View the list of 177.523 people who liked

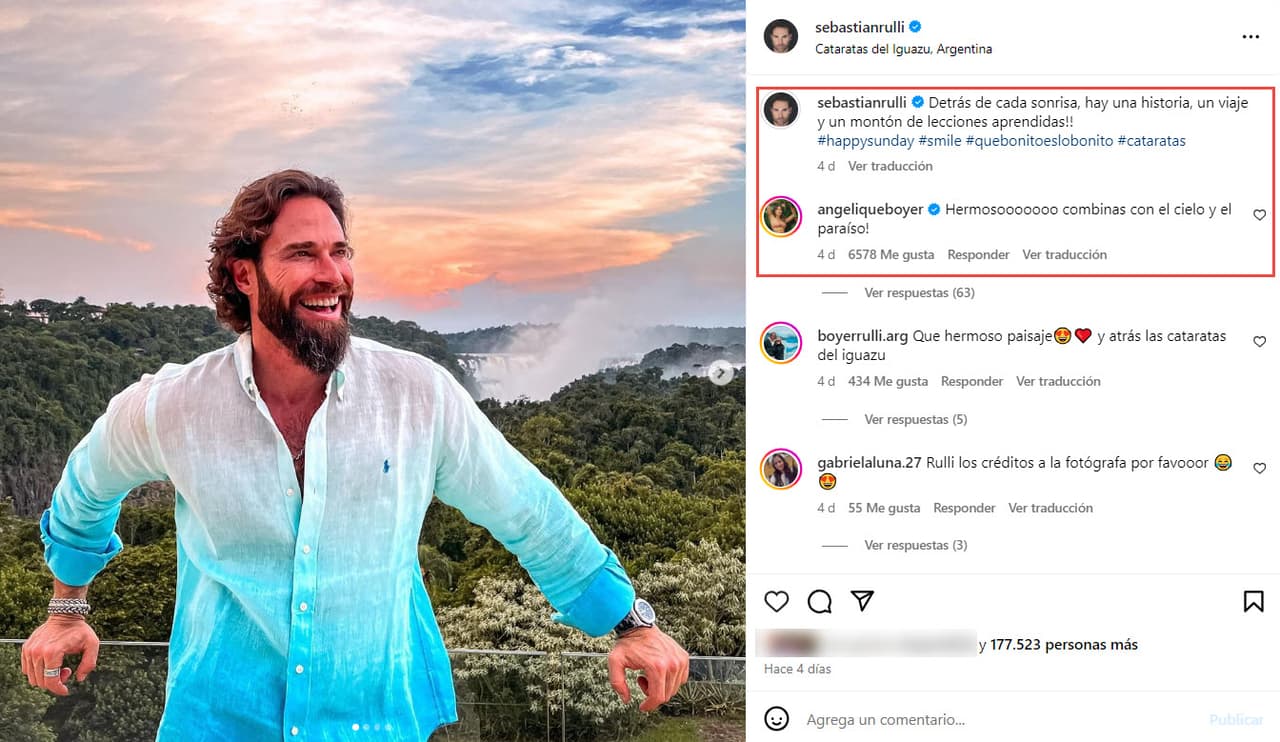coord(1064,645)
